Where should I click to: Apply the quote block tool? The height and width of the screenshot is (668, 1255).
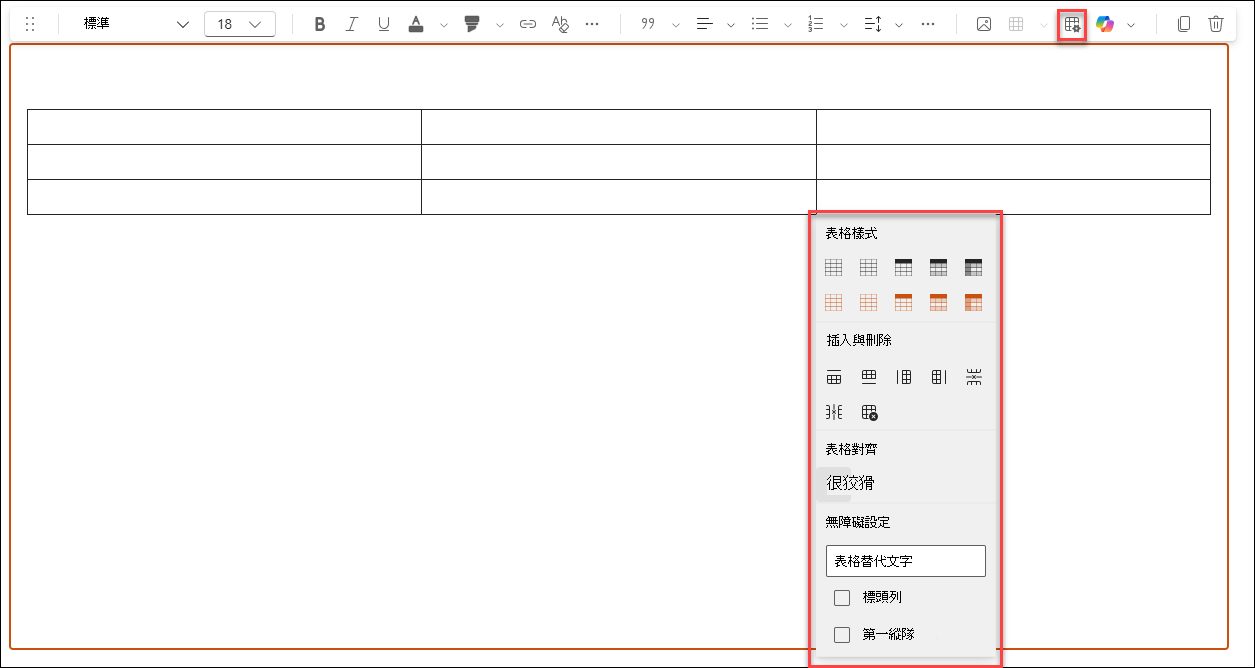click(x=648, y=25)
